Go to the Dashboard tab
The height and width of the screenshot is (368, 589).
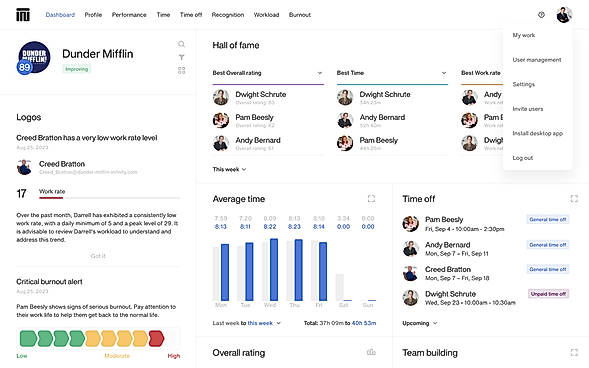point(60,15)
